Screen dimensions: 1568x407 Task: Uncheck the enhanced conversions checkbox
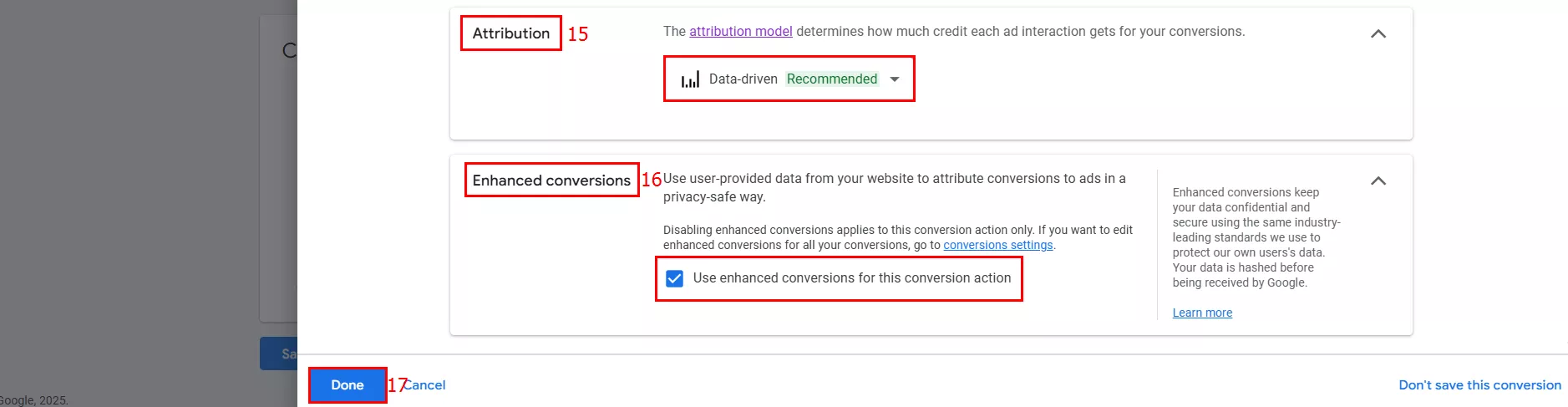tap(674, 278)
